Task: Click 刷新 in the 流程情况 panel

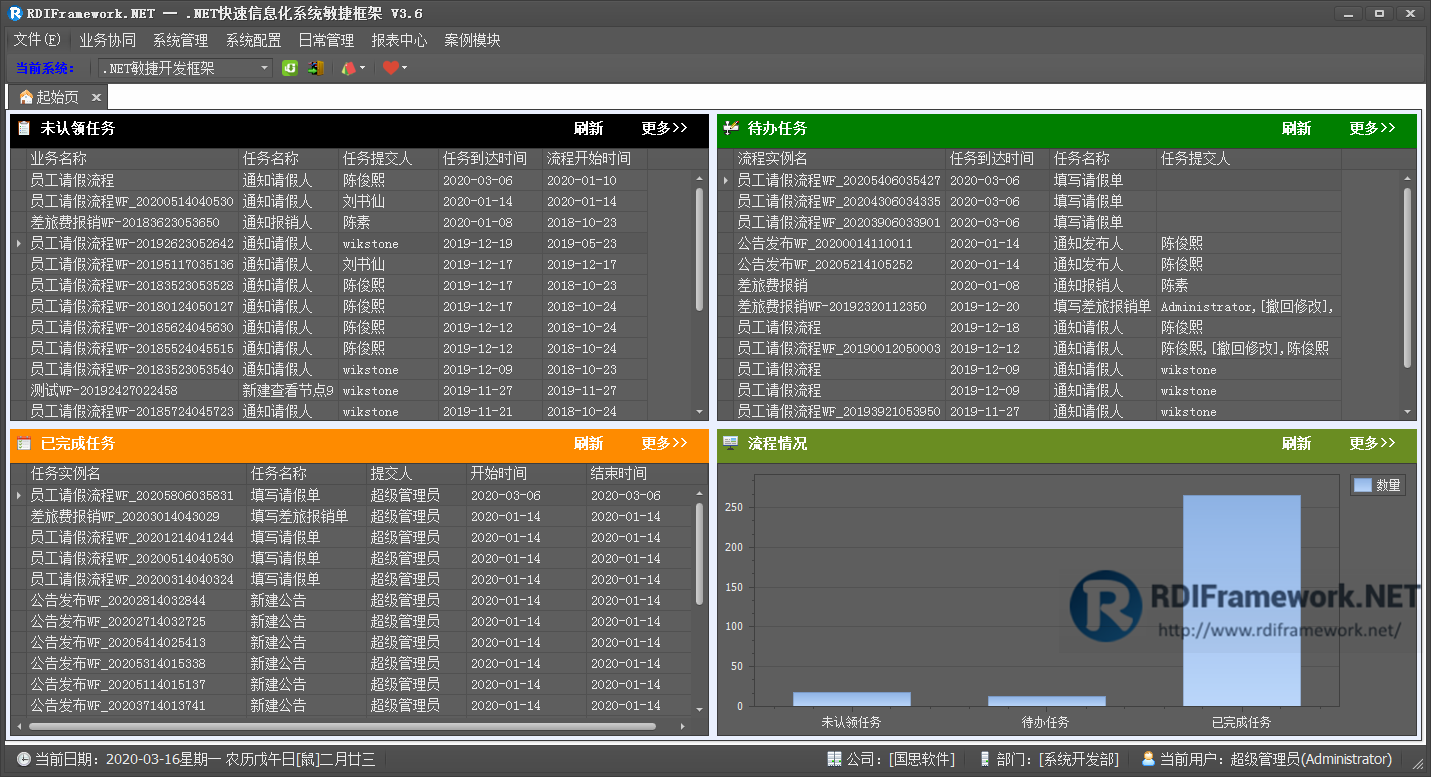Action: (x=1297, y=443)
